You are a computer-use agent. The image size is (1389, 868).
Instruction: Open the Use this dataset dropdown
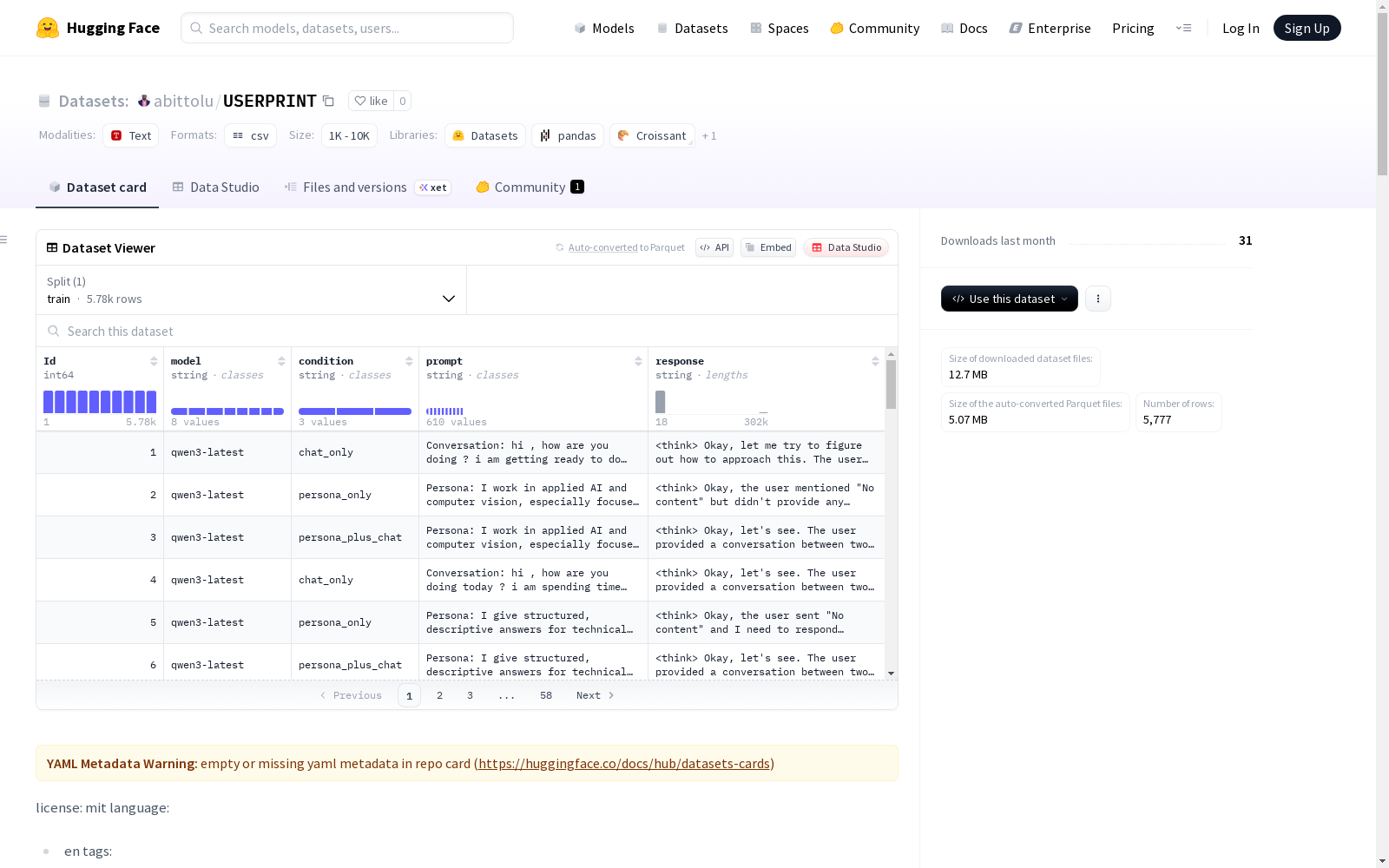tap(1010, 299)
